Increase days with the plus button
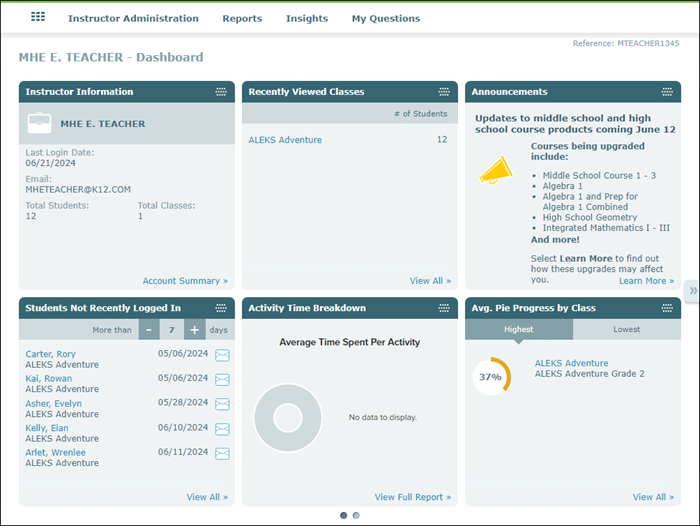 pyautogui.click(x=194, y=330)
